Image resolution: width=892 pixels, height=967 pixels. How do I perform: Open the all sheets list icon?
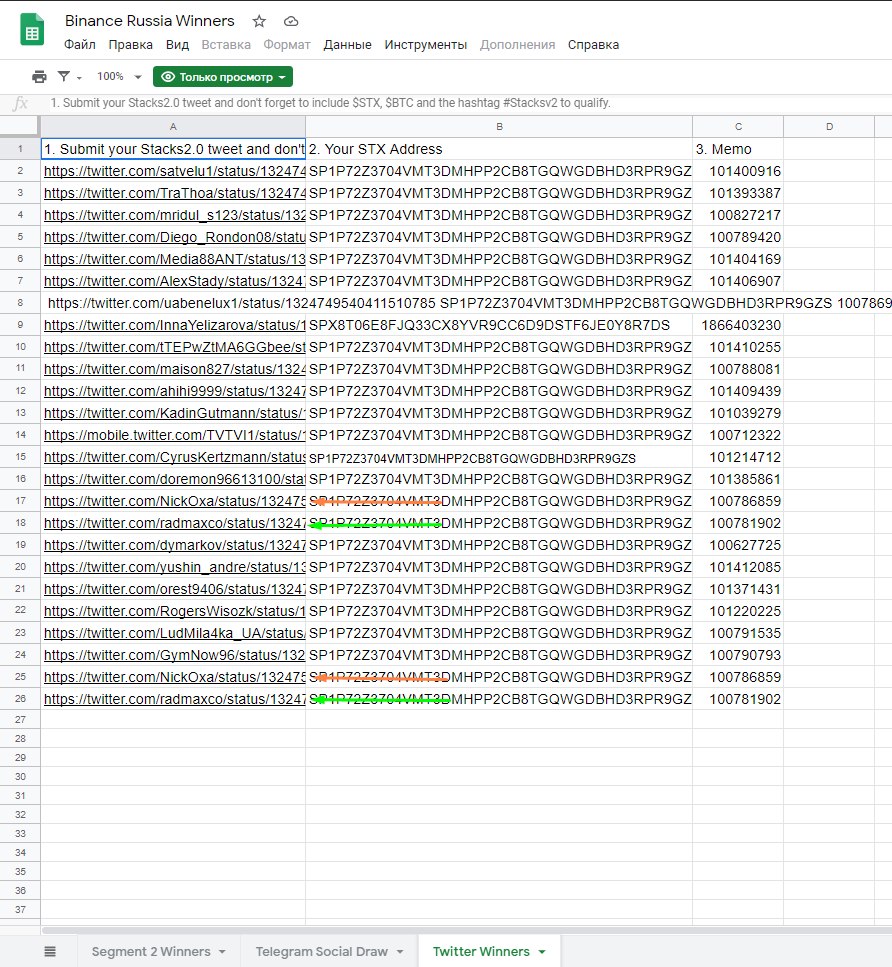pos(50,952)
